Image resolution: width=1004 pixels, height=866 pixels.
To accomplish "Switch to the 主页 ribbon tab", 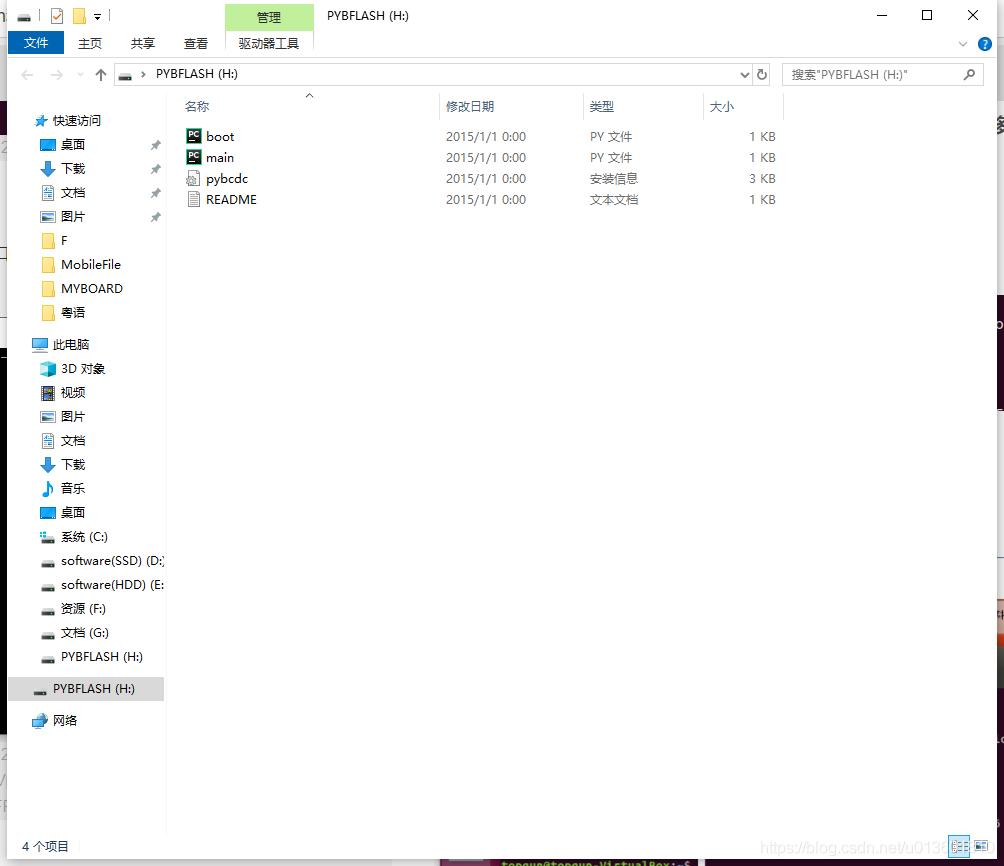I will (x=90, y=43).
